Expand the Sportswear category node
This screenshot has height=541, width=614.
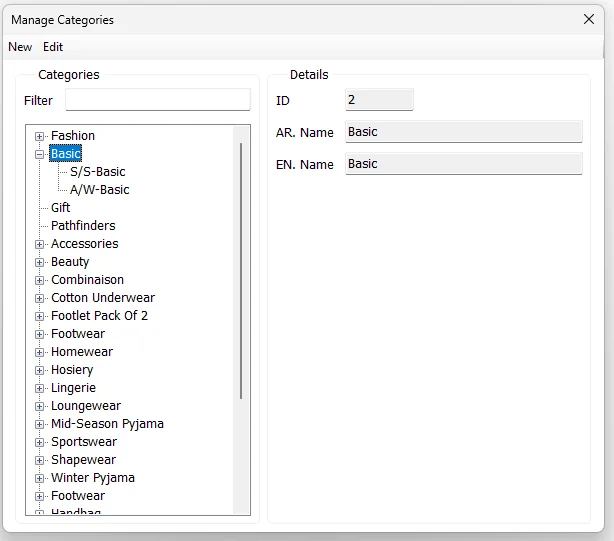(x=39, y=442)
